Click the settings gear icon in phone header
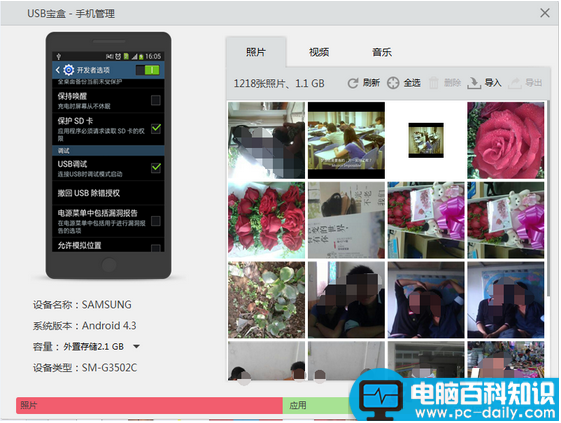 [x=69, y=70]
